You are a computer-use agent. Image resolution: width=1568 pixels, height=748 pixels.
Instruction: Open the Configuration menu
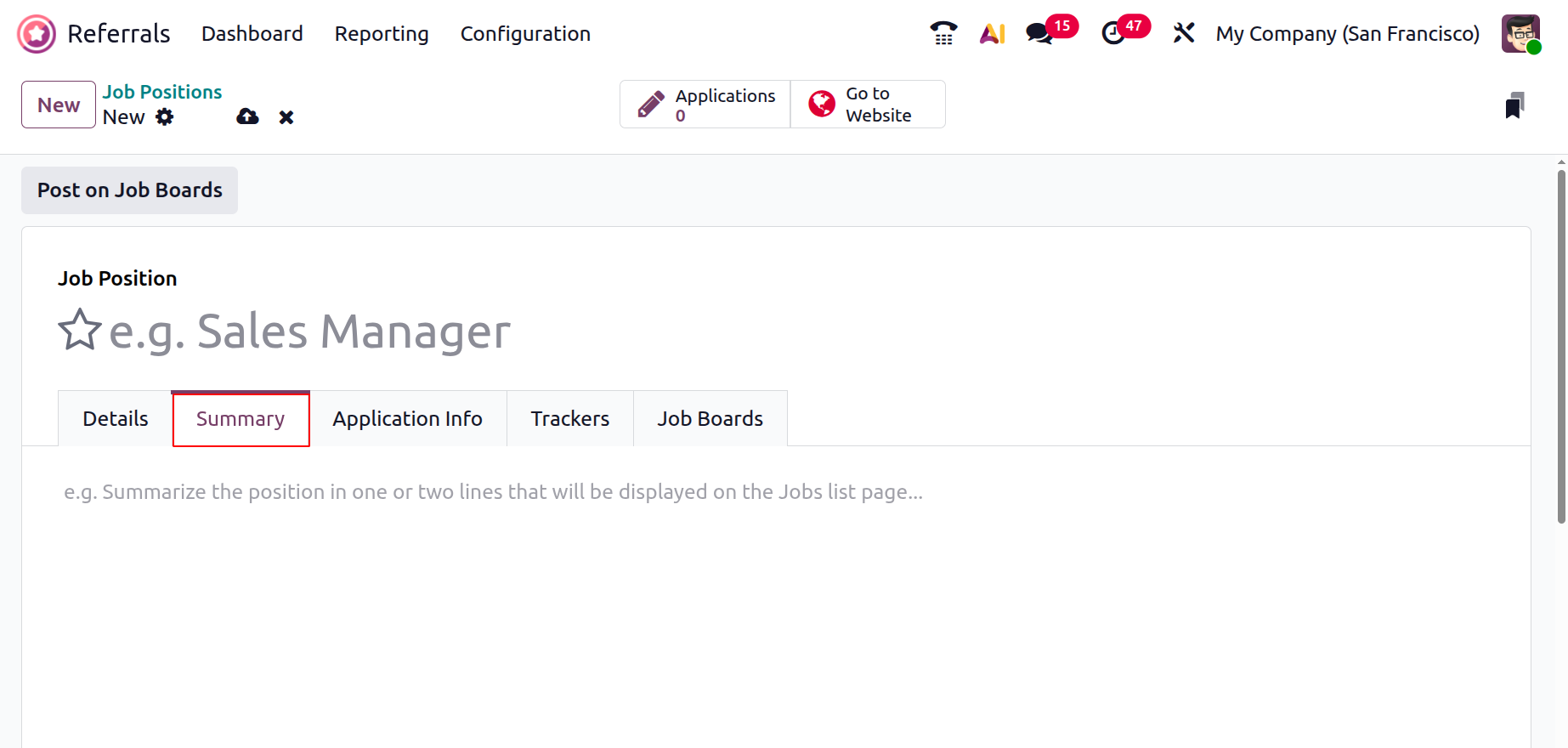pos(525,34)
